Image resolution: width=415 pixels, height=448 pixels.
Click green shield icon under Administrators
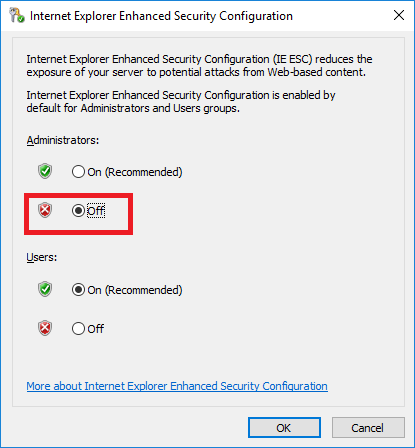[45, 171]
